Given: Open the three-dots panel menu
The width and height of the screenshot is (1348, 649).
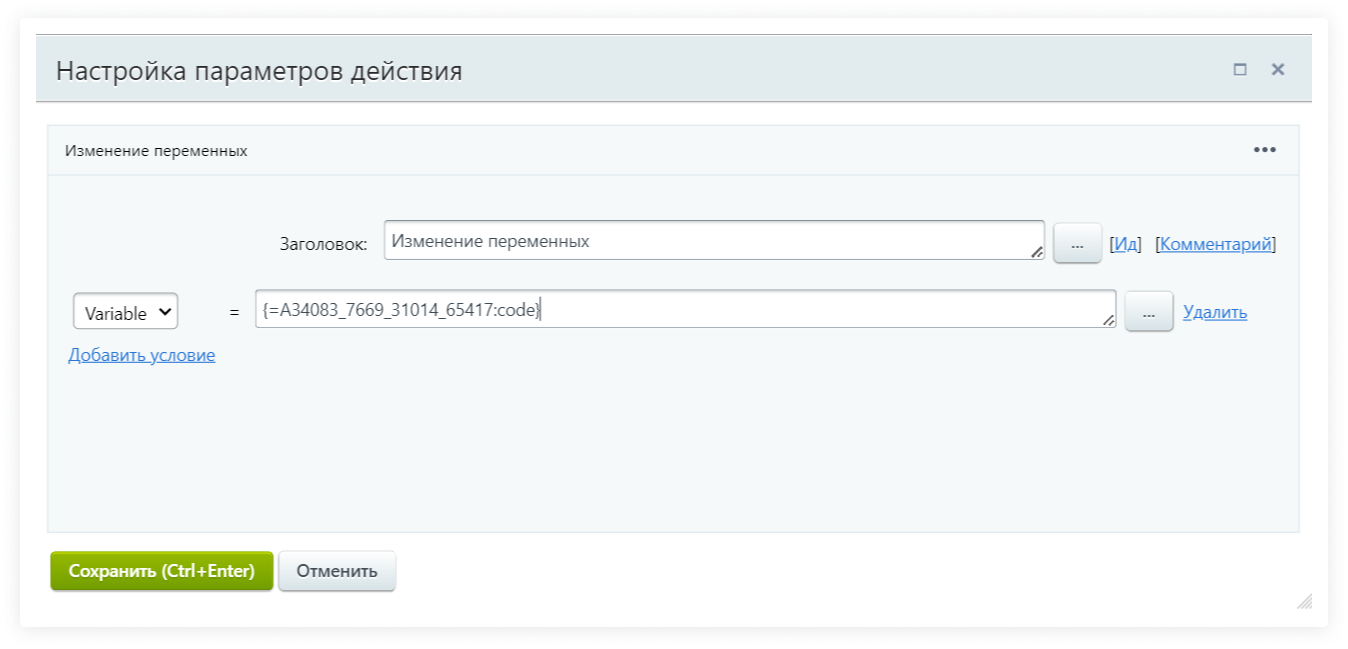Looking at the screenshot, I should point(1264,150).
